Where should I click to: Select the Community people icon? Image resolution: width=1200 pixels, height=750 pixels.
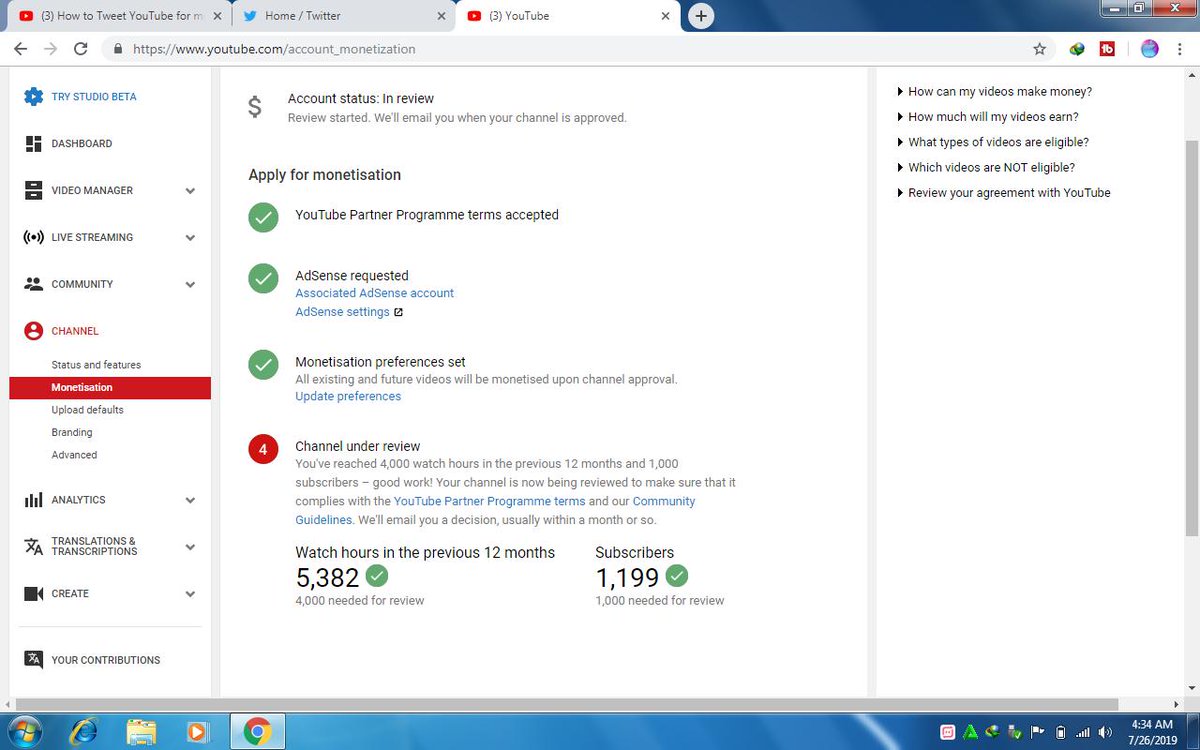[33, 284]
